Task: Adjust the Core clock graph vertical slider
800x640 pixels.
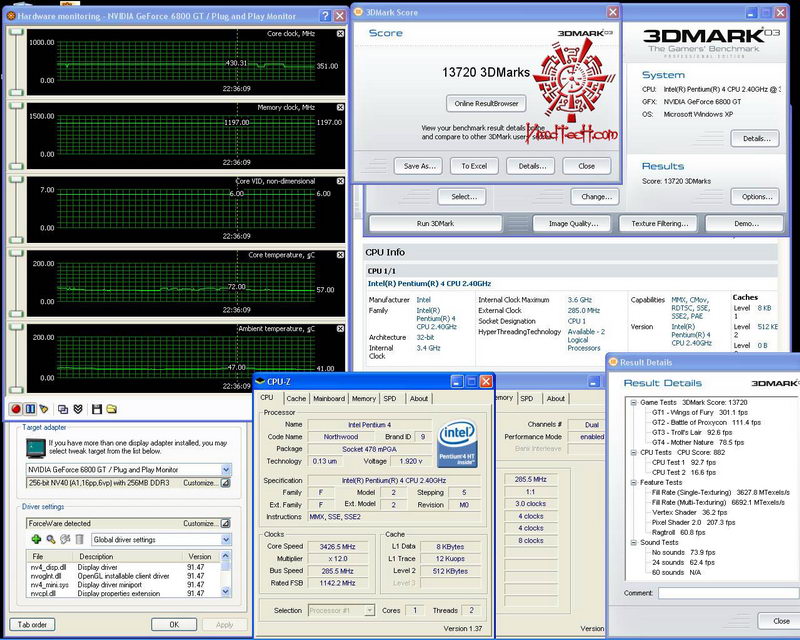Action: 17,62
